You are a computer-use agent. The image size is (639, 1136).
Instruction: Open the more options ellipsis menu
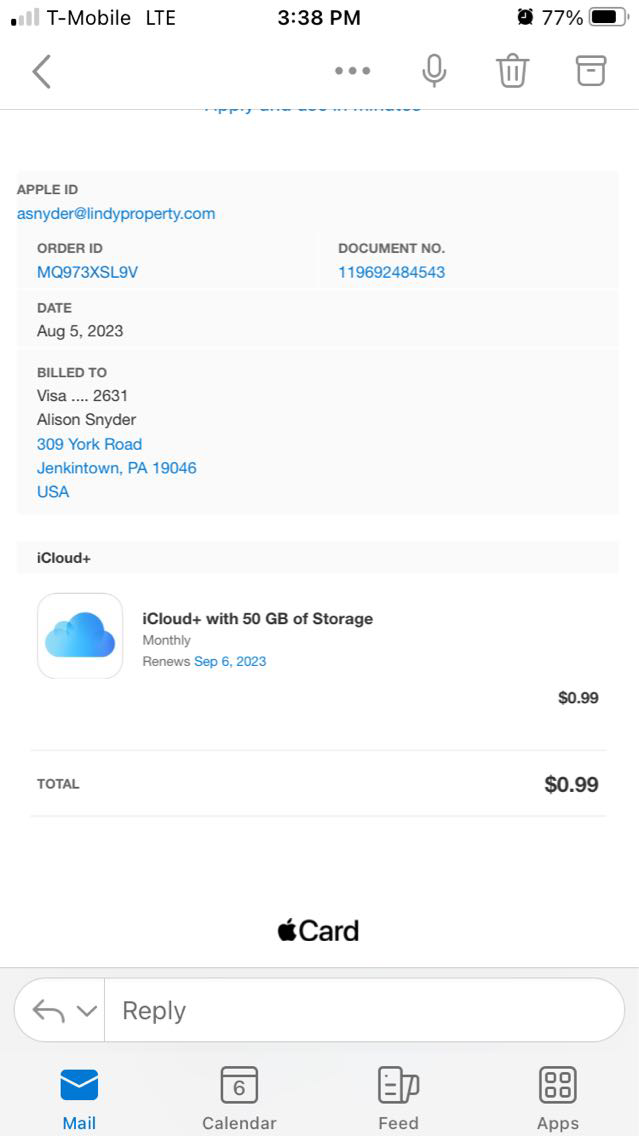click(x=352, y=71)
